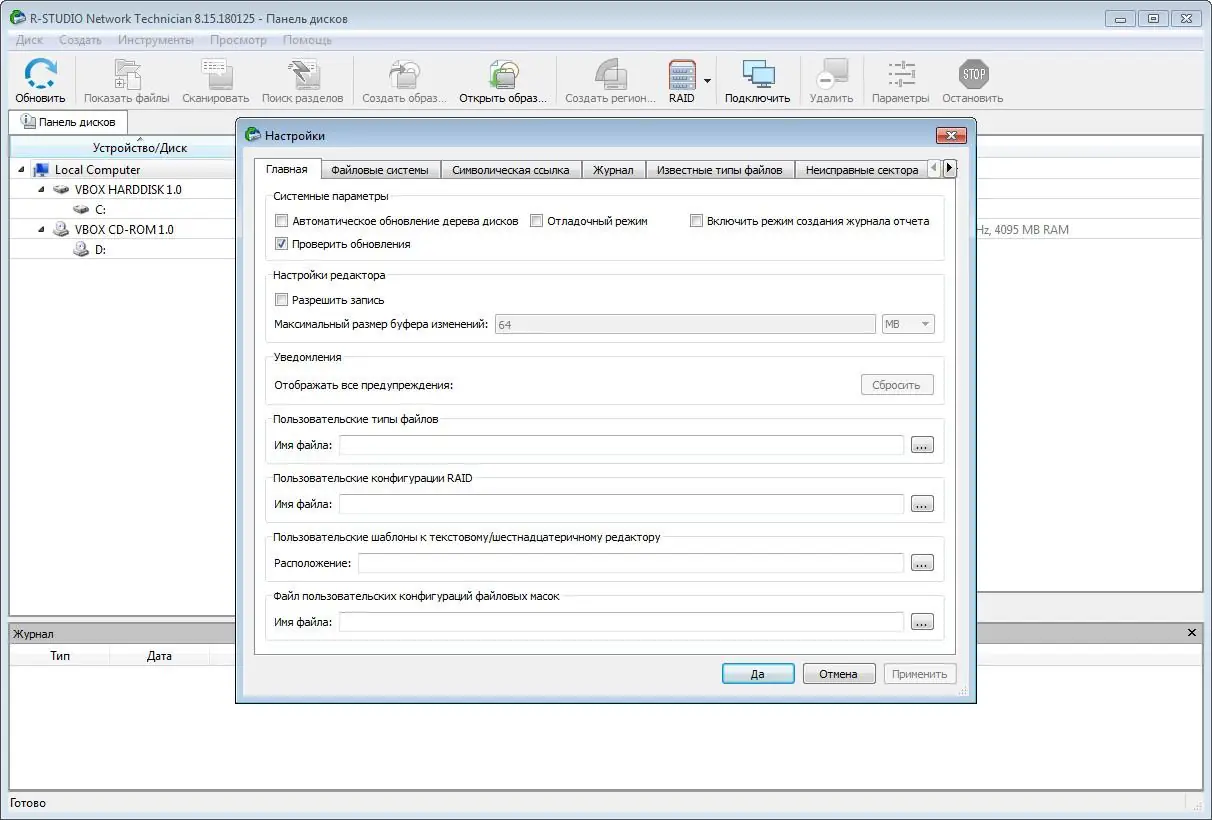
Task: Click the D: disc icon
Action: 82,249
